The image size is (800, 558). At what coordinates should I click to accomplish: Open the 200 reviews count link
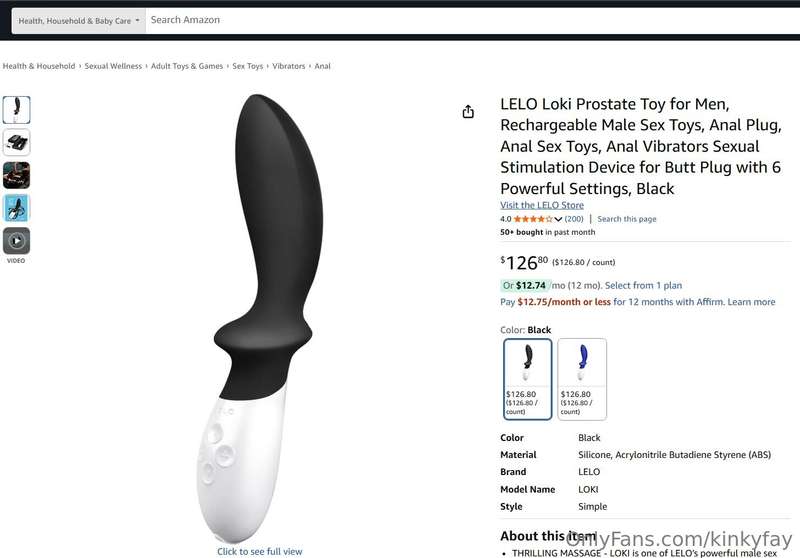[x=574, y=219]
